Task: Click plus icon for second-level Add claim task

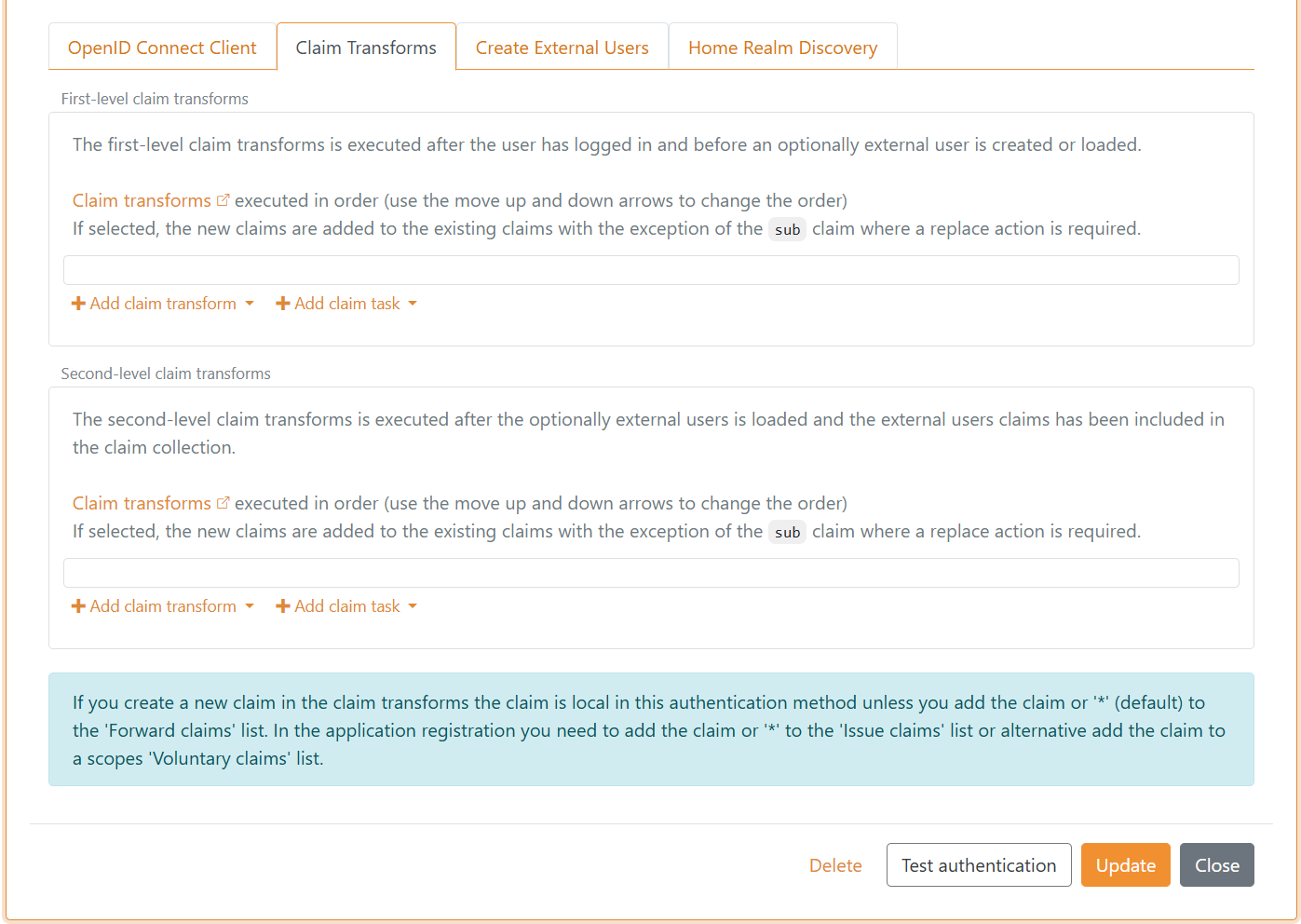Action: coord(283,606)
